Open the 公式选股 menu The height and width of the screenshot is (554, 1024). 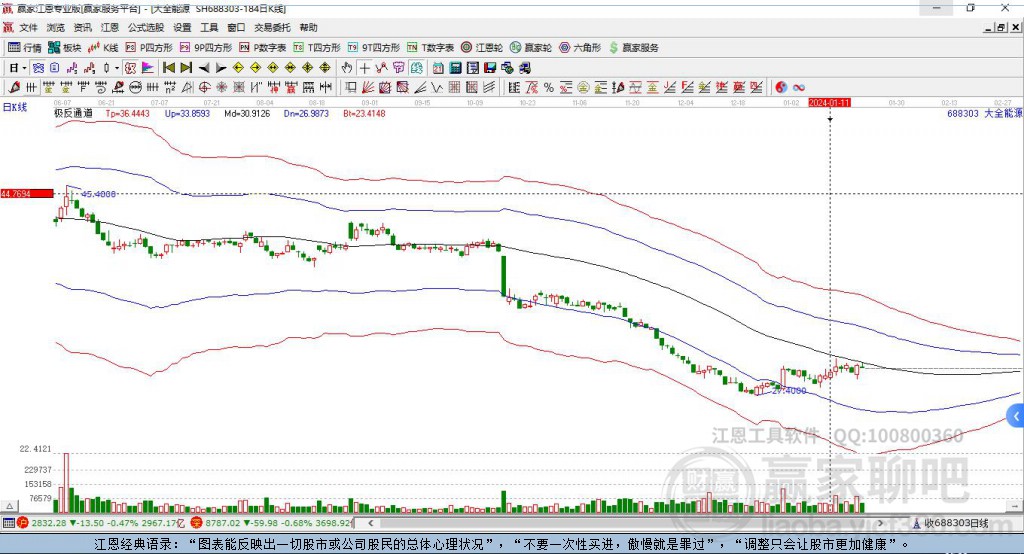[x=146, y=27]
